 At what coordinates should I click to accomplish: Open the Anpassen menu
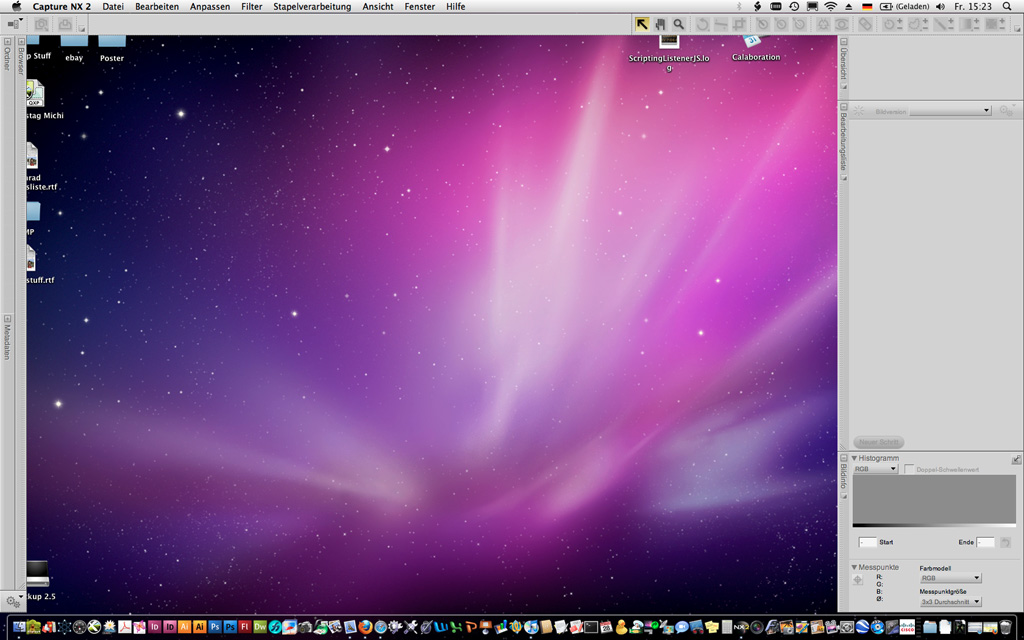coord(210,7)
